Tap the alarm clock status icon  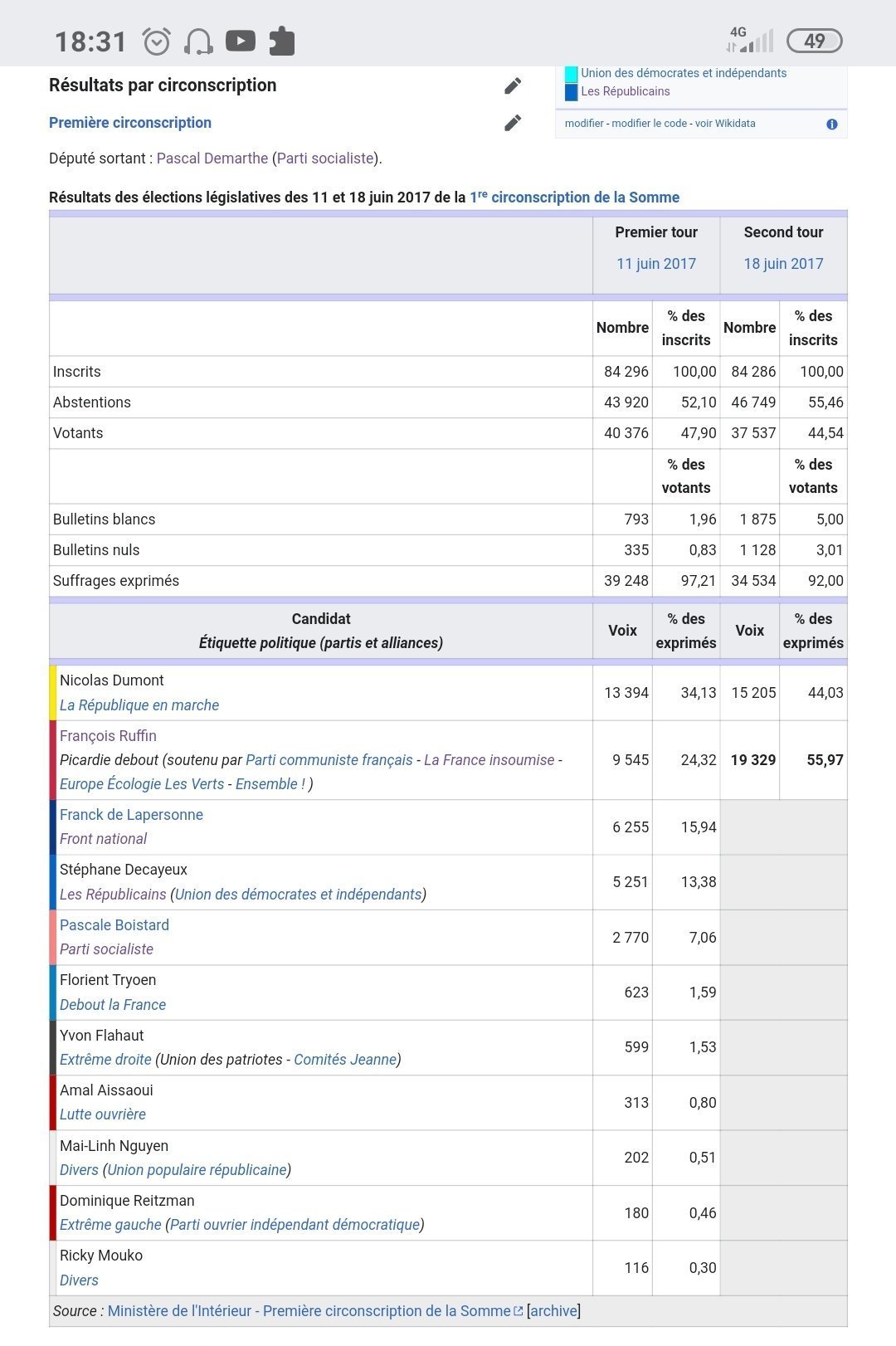(x=157, y=41)
